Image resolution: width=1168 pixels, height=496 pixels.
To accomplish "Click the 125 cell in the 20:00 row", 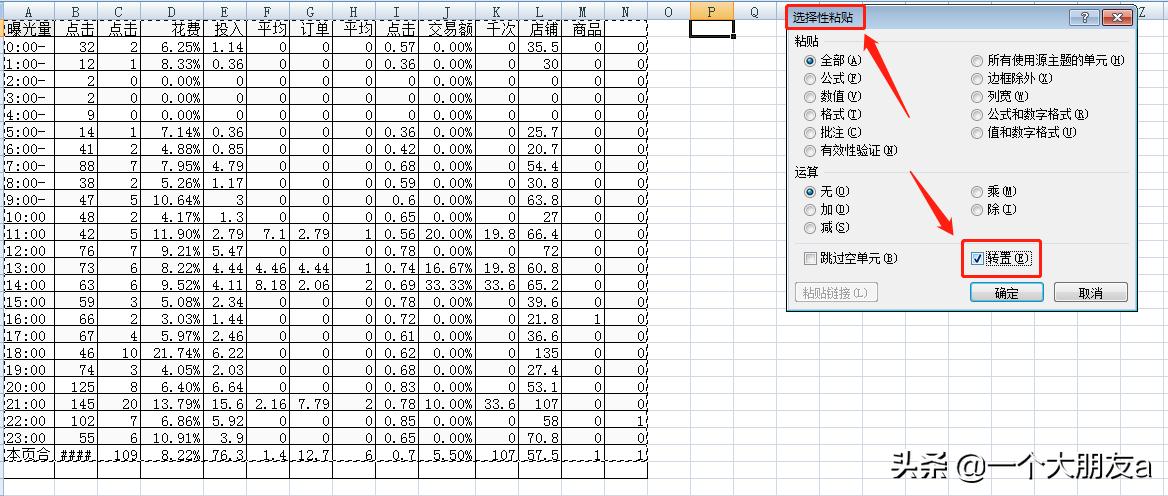I will [75, 387].
